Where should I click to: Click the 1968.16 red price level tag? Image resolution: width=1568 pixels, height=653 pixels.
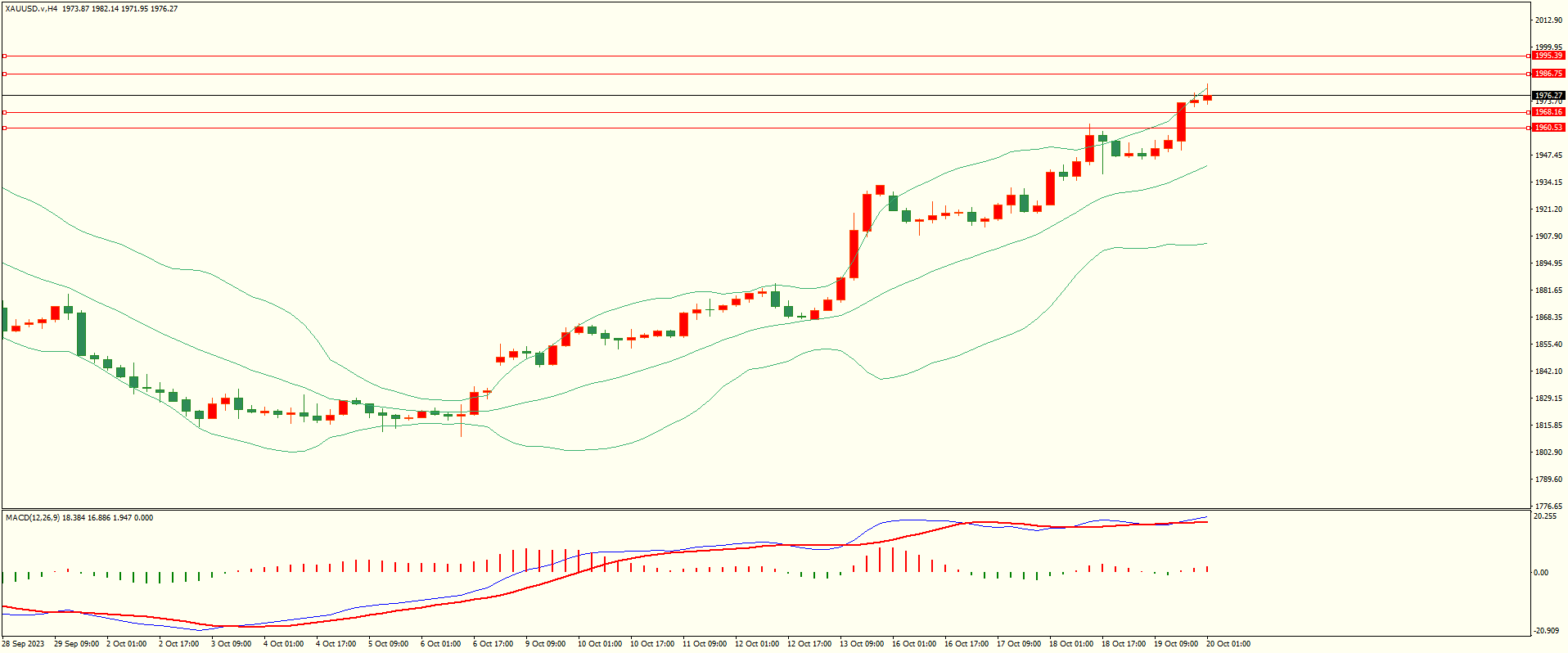coord(1548,112)
